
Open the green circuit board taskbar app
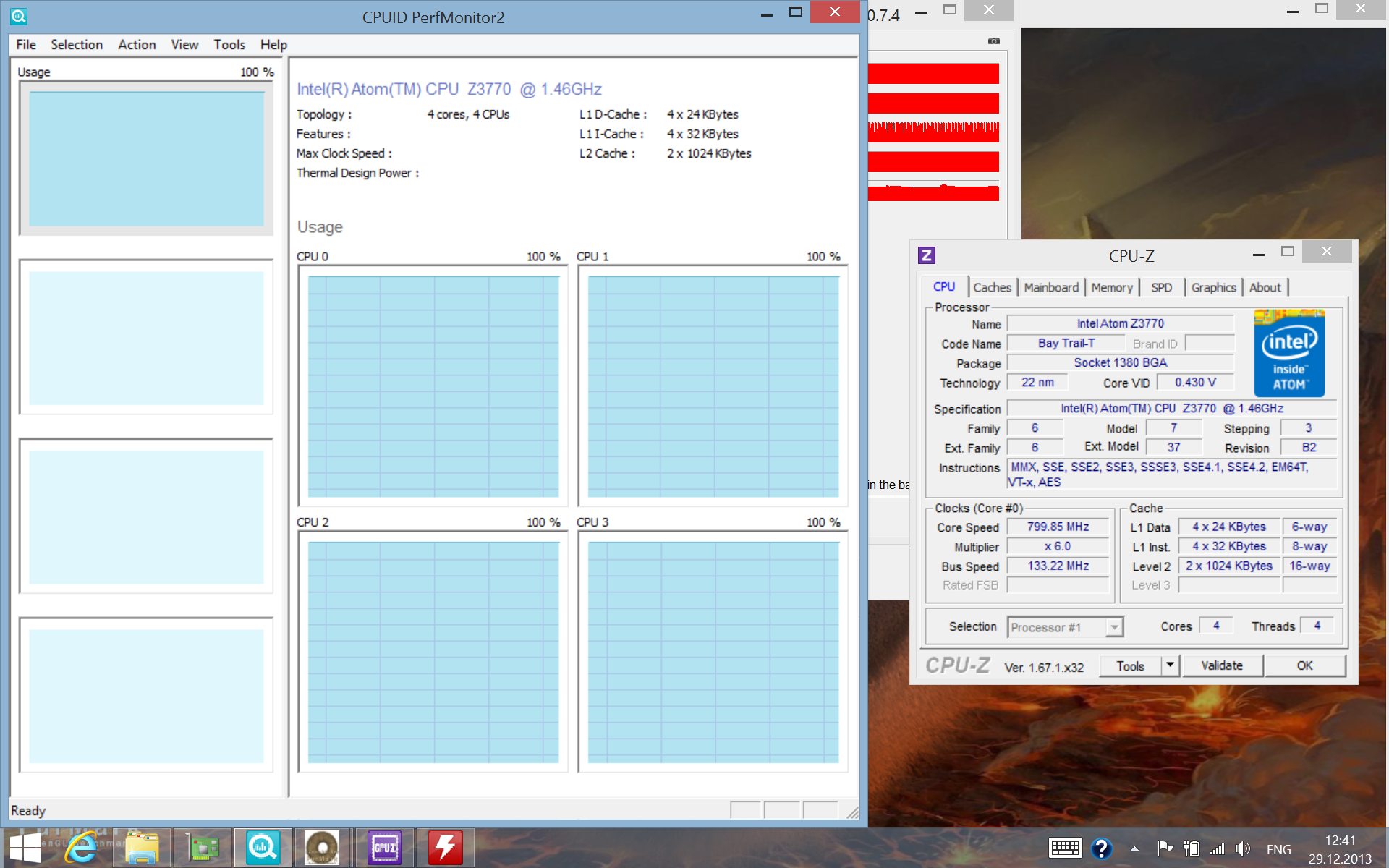tap(203, 848)
